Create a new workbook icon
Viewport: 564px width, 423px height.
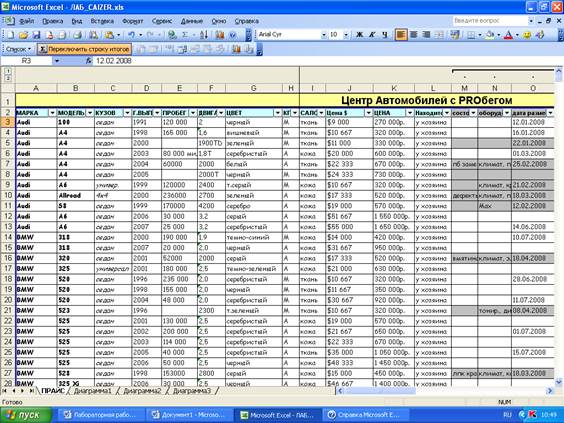10,35
